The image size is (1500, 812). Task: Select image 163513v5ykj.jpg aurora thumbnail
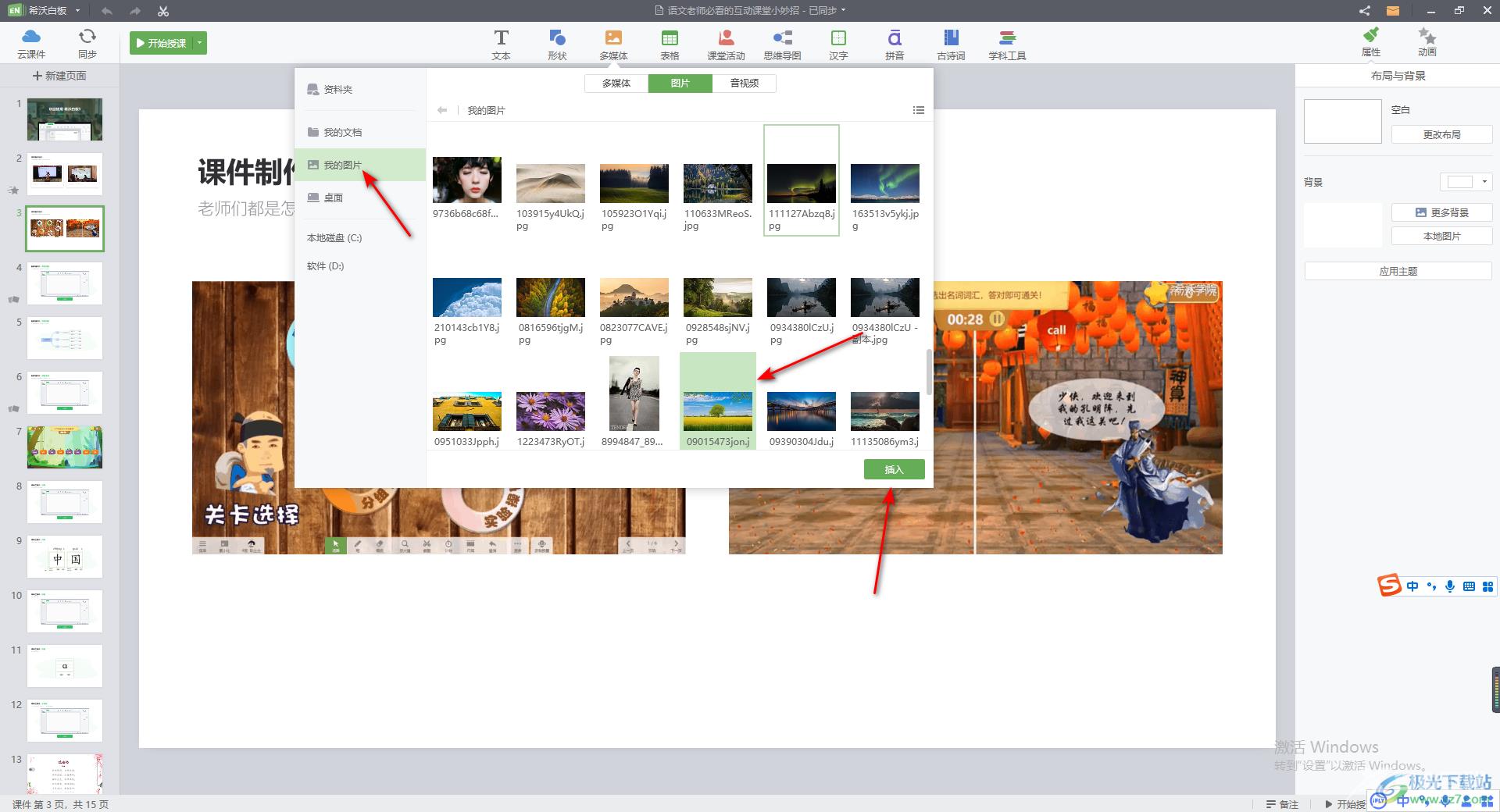pyautogui.click(x=885, y=183)
